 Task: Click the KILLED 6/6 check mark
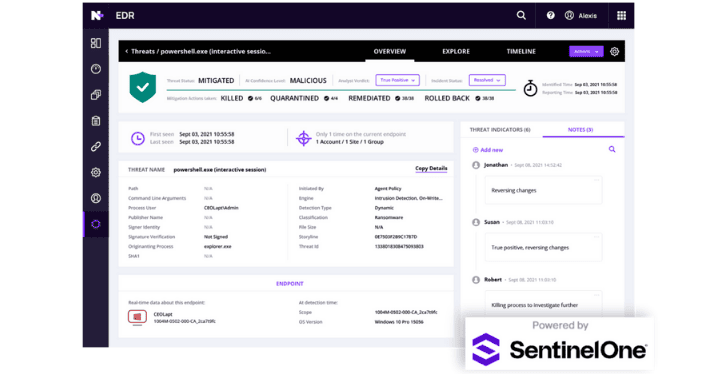[250, 98]
